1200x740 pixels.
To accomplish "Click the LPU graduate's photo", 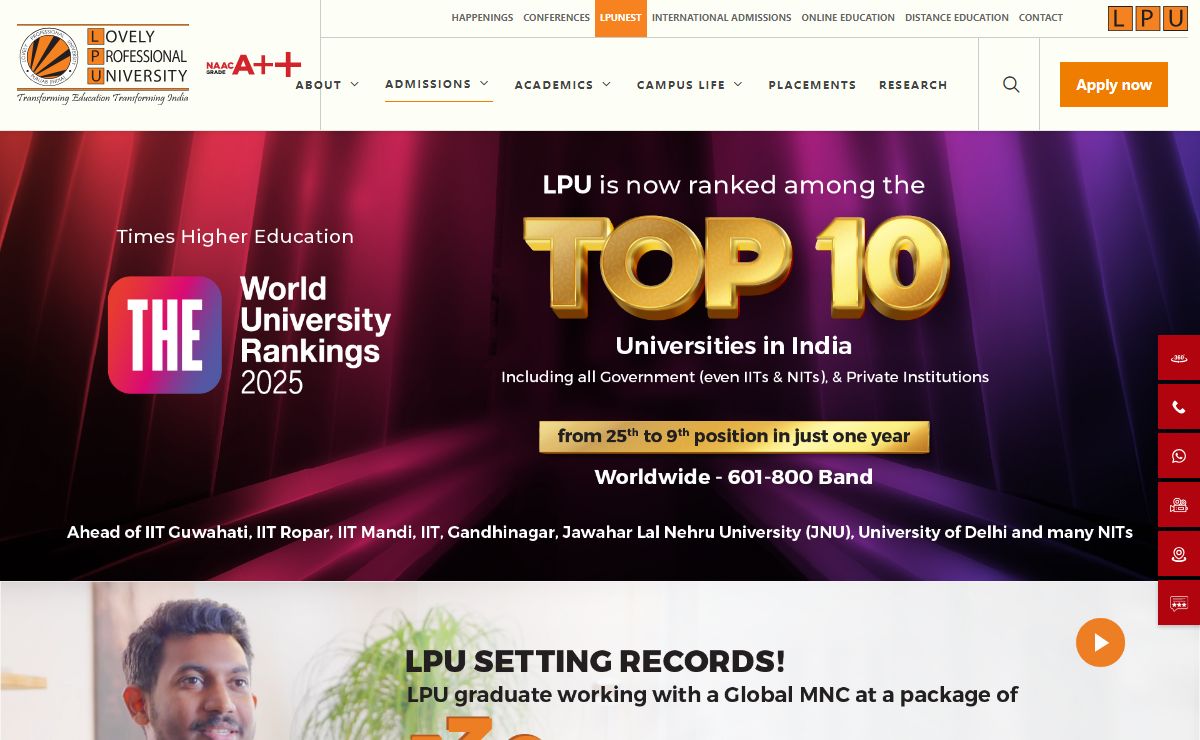I will click(x=190, y=670).
